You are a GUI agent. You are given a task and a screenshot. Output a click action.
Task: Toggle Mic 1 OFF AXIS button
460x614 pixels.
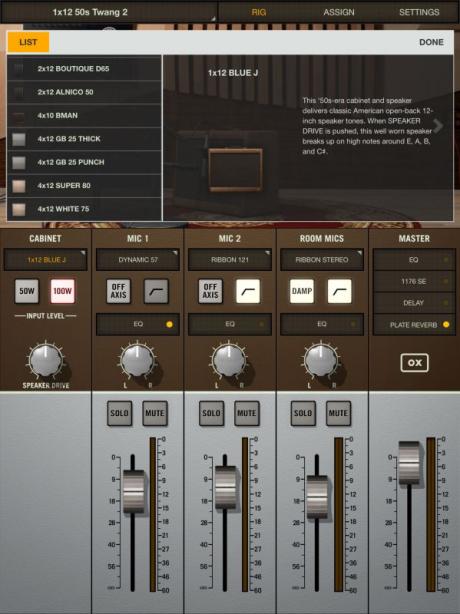tap(119, 291)
